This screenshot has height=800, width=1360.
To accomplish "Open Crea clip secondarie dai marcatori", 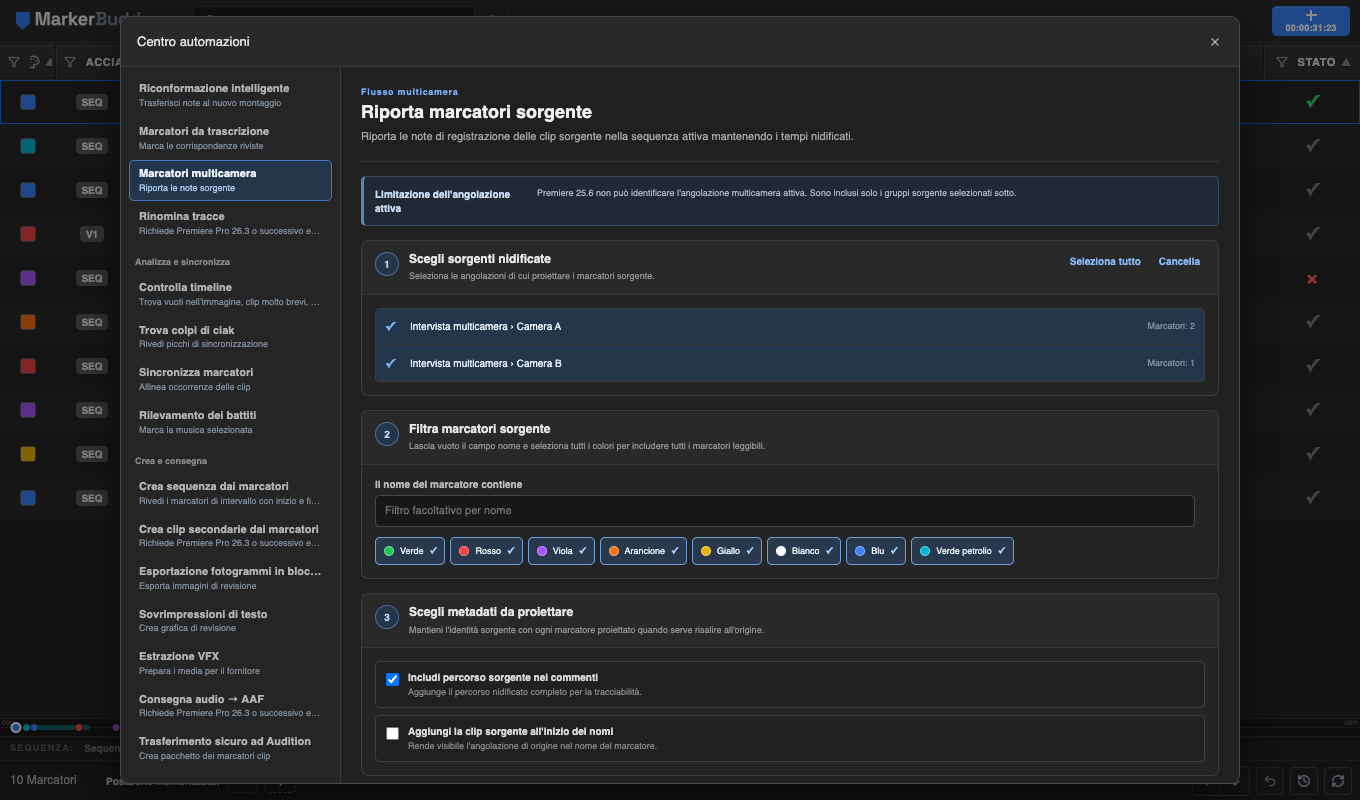I will [x=230, y=535].
